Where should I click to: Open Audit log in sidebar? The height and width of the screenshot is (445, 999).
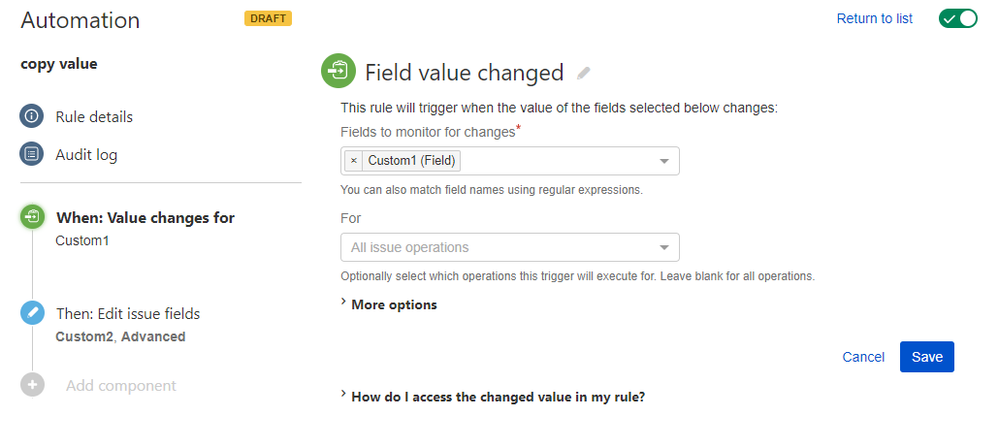click(86, 155)
